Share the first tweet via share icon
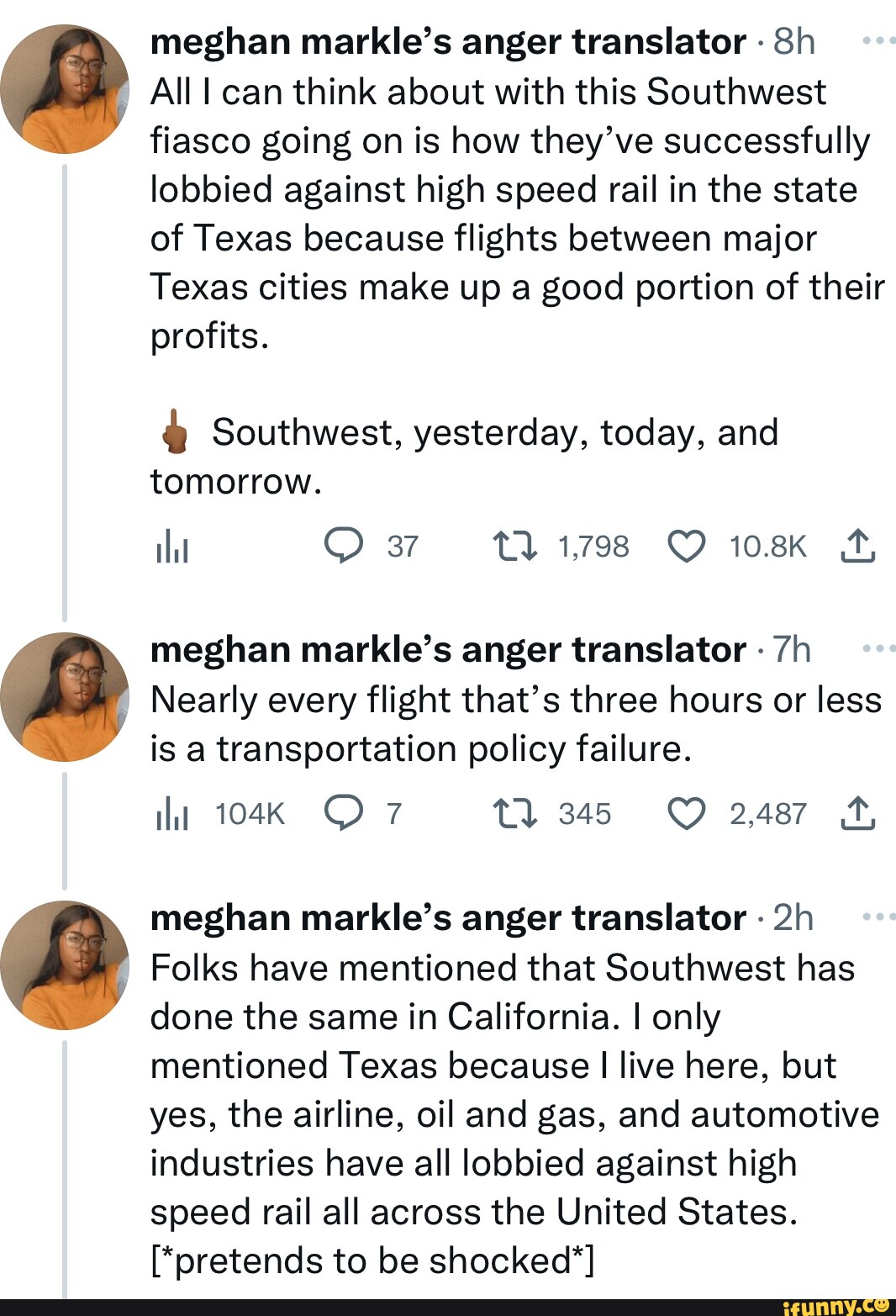 [857, 546]
